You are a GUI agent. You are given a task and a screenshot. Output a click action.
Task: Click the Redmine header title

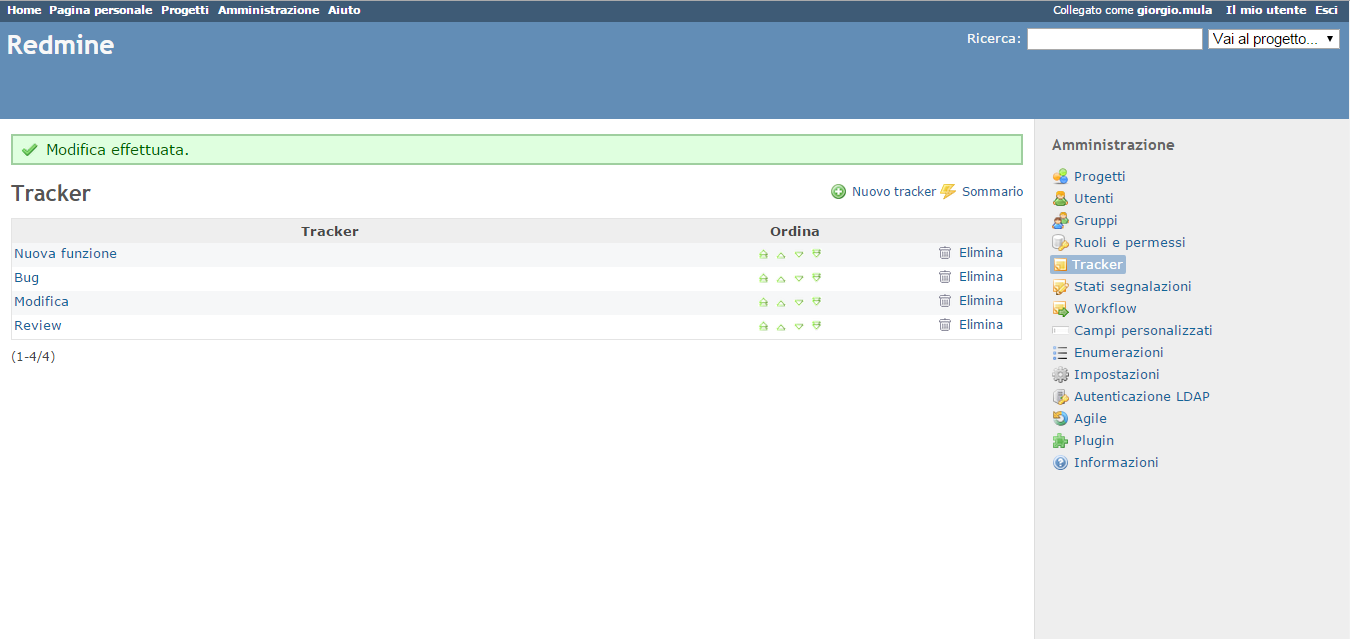click(x=60, y=45)
